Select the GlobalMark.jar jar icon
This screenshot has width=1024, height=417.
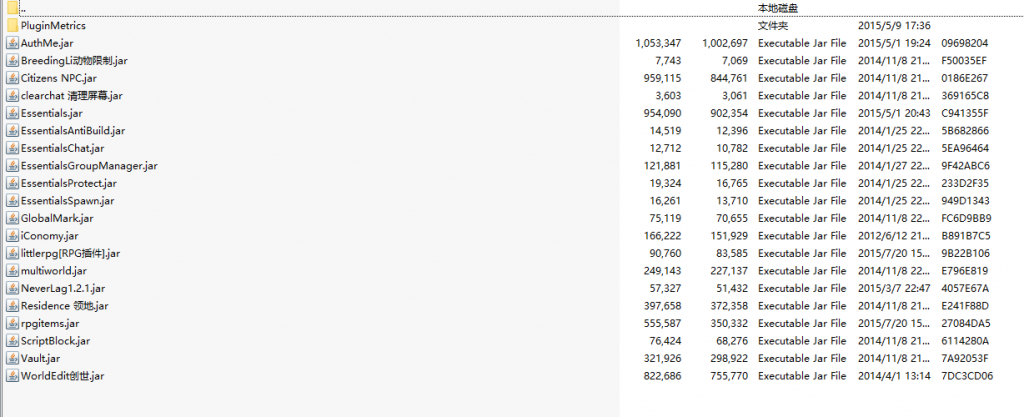coord(12,218)
